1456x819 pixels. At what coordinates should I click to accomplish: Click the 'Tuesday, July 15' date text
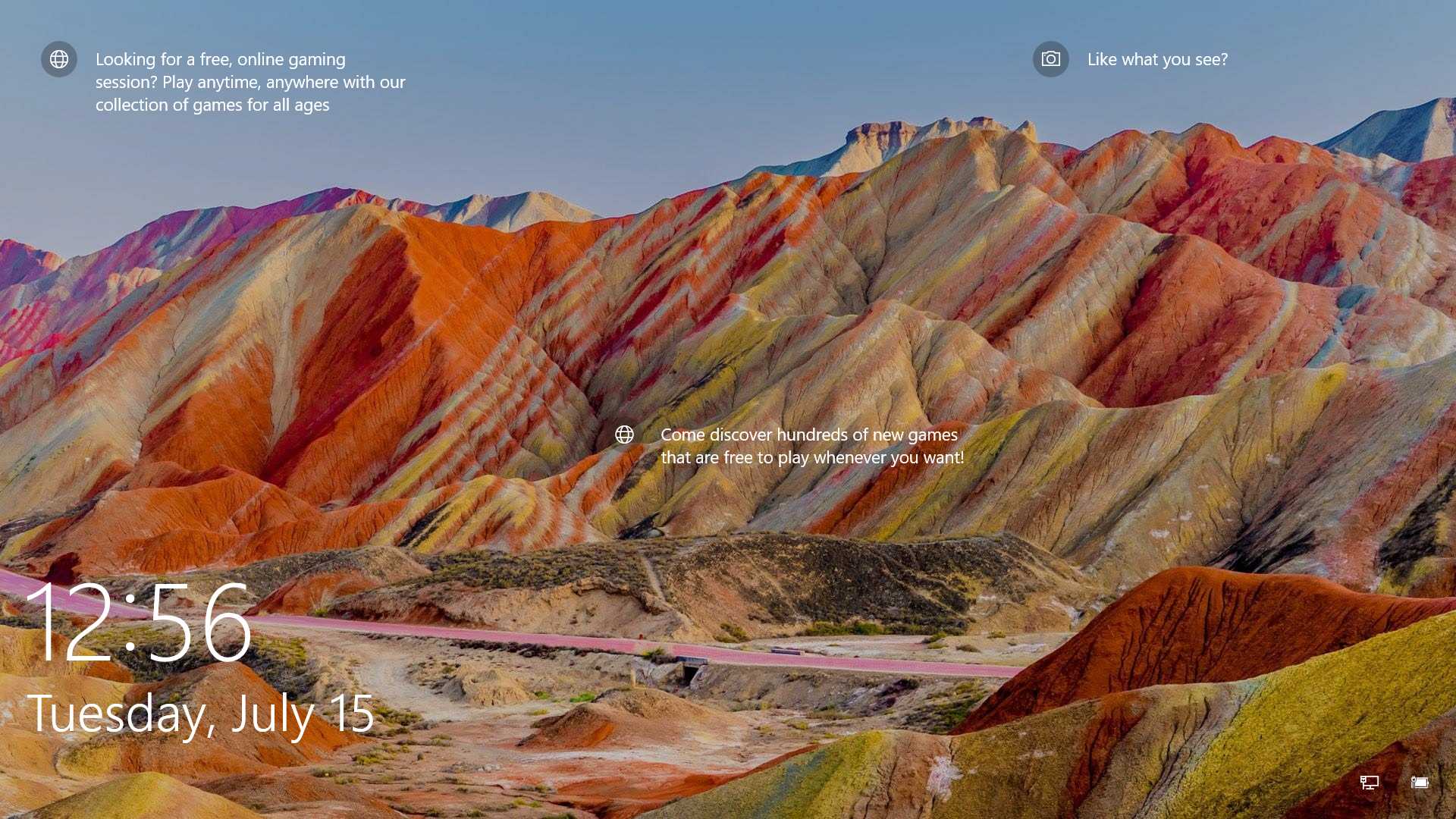click(201, 714)
